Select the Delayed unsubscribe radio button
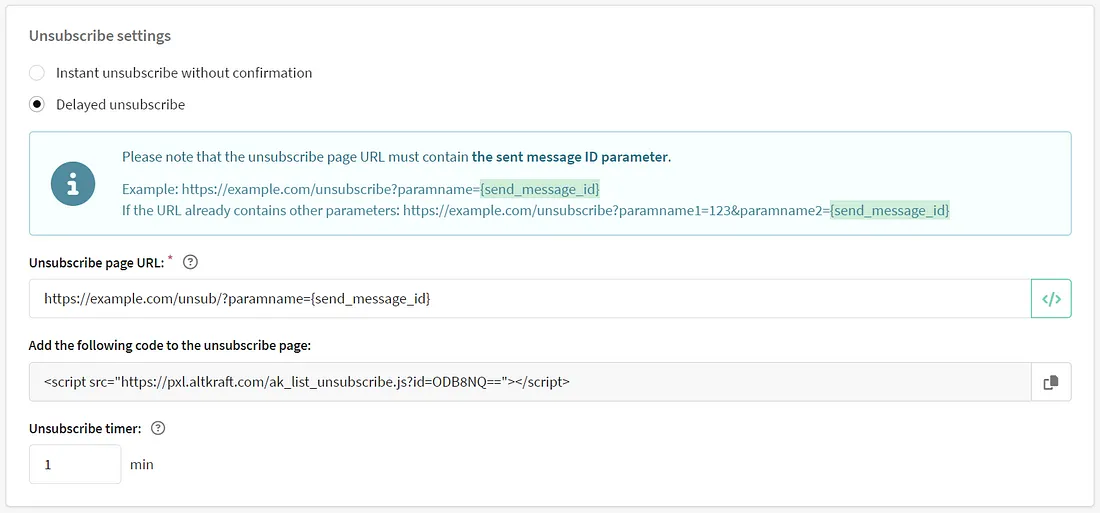 coord(36,105)
